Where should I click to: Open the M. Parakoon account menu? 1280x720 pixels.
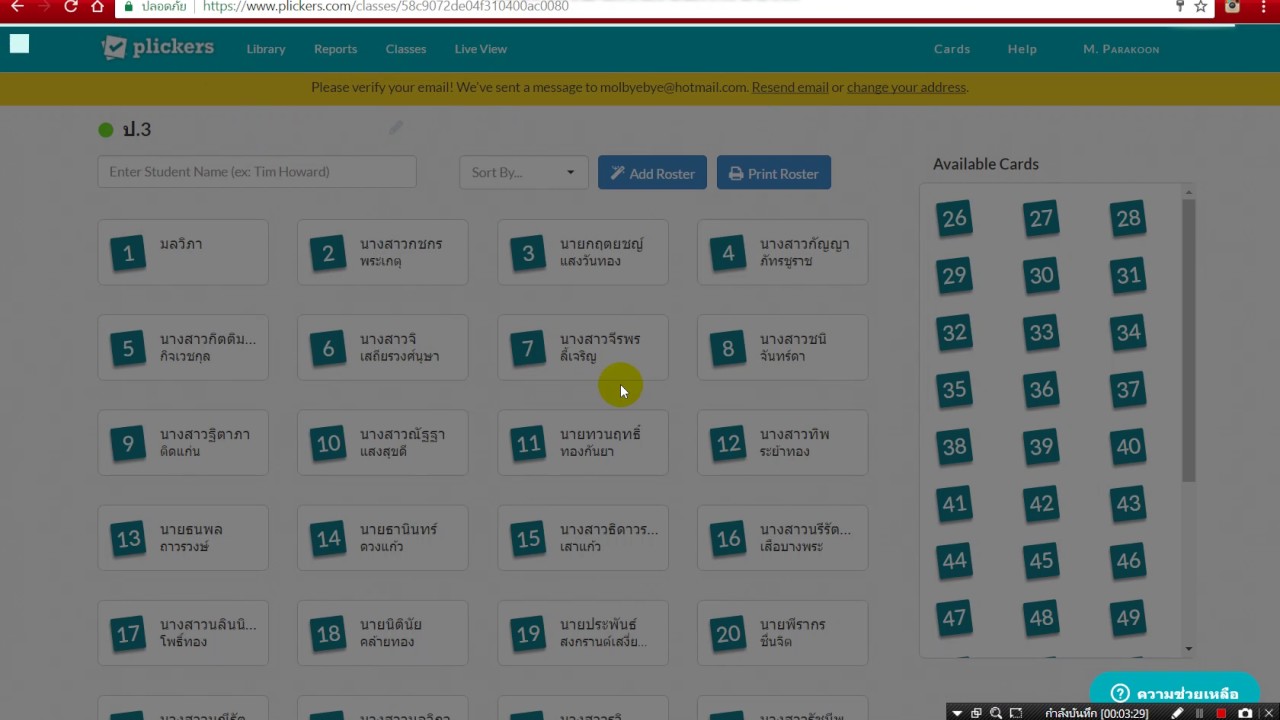pos(1121,49)
